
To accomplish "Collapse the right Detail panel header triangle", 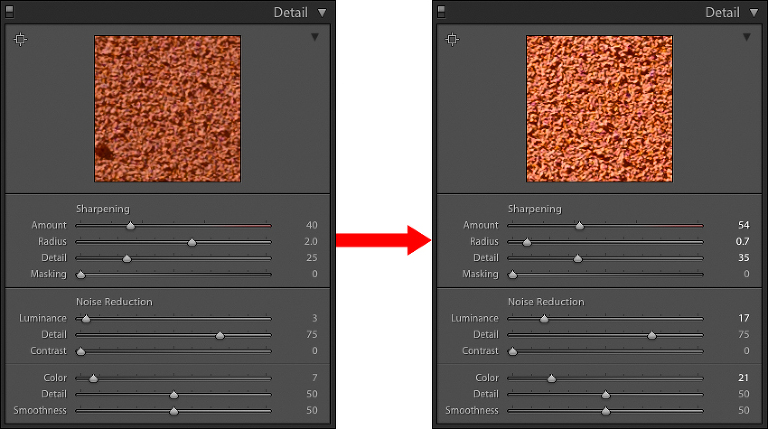I will [754, 13].
